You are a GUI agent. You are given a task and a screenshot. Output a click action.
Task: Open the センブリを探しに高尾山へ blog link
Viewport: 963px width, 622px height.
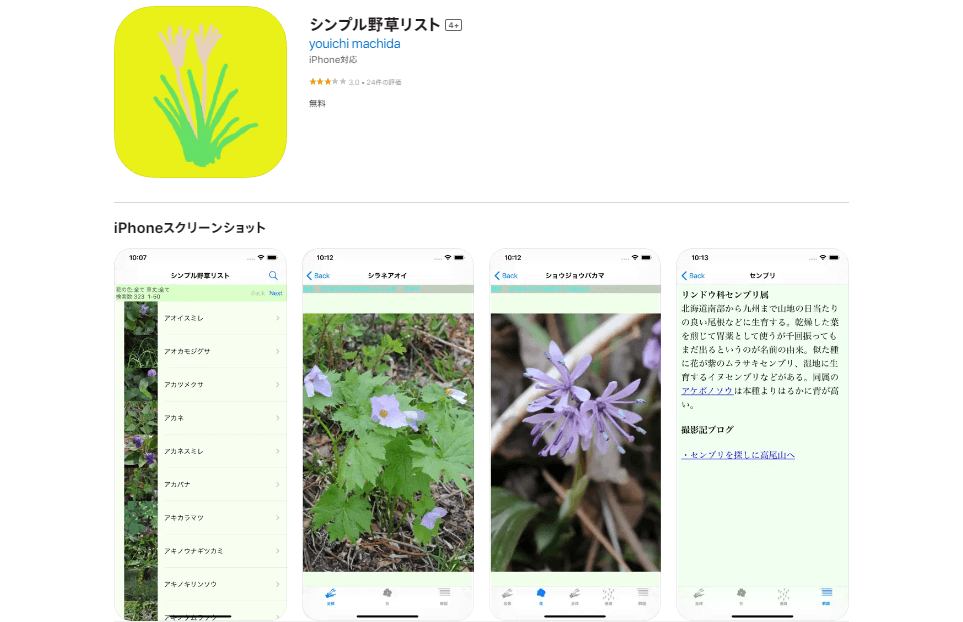[739, 454]
